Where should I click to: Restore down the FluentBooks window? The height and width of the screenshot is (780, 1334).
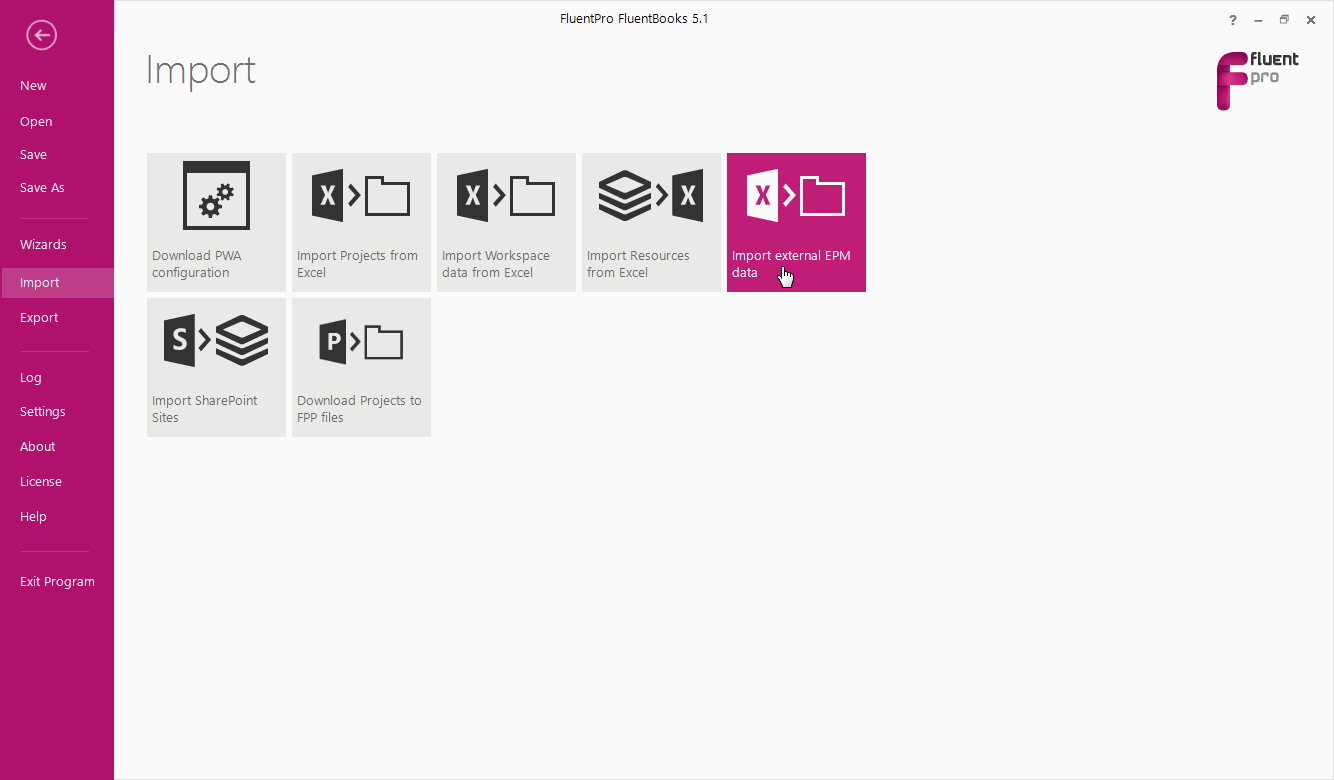[1285, 20]
